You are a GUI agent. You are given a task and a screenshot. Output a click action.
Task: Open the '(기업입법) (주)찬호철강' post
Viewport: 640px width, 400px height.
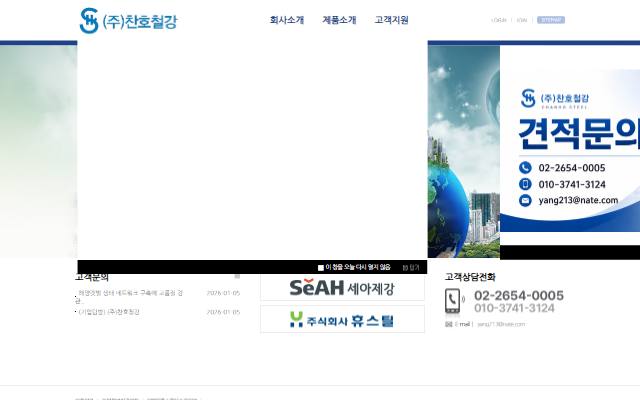click(109, 312)
